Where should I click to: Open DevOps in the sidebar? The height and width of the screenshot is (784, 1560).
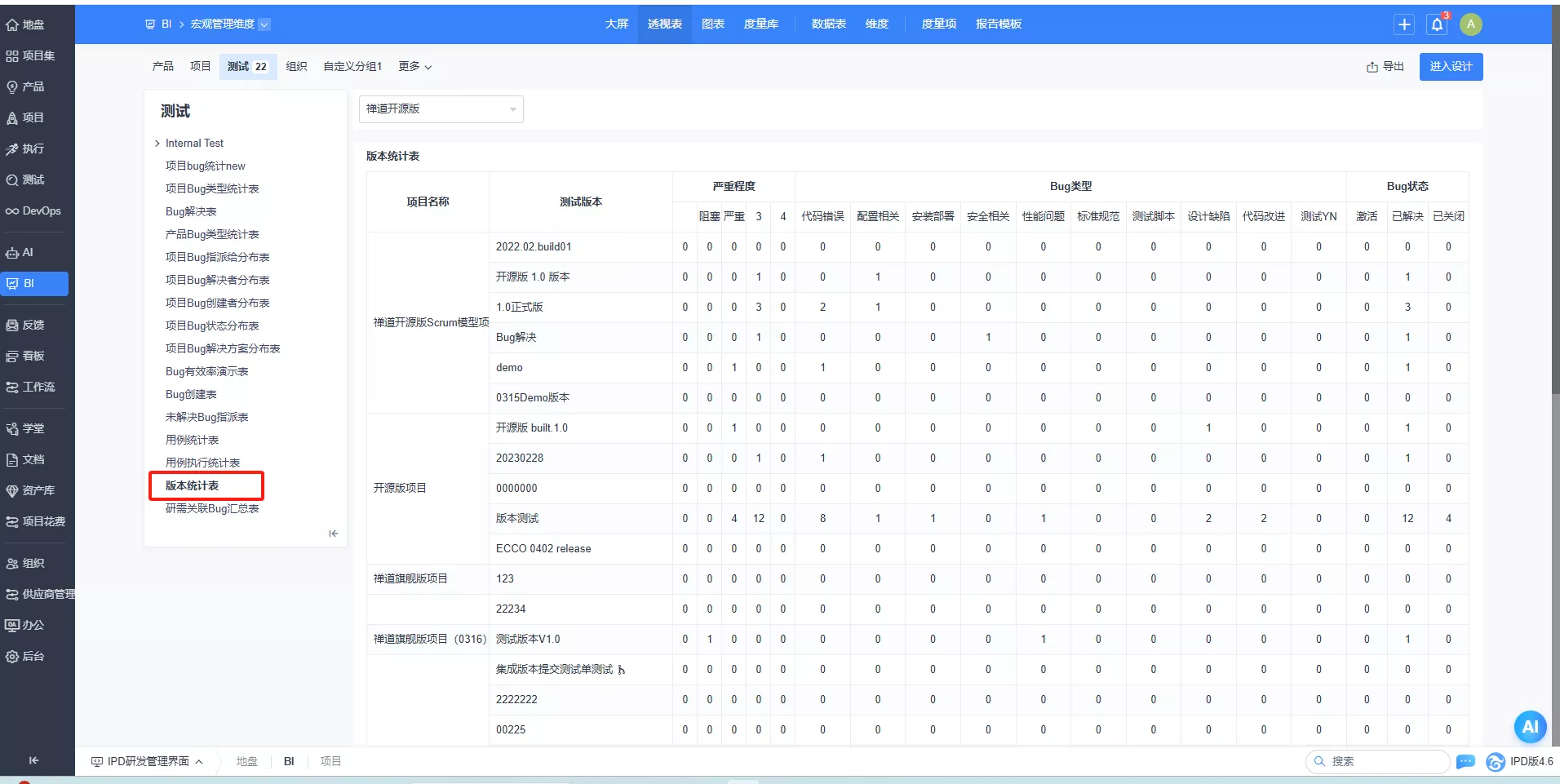(x=33, y=210)
